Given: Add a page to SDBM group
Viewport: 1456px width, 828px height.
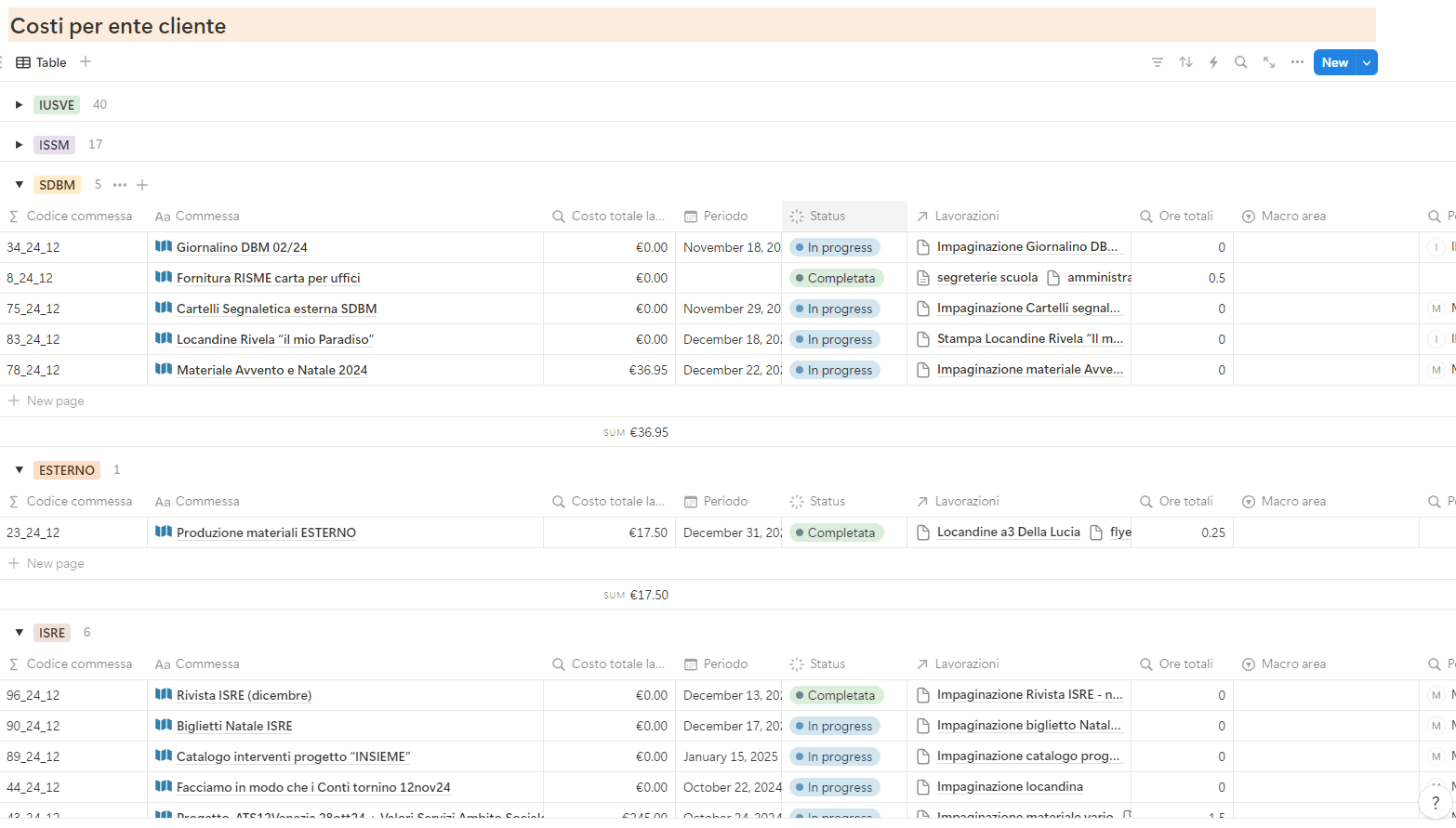Looking at the screenshot, I should point(142,185).
